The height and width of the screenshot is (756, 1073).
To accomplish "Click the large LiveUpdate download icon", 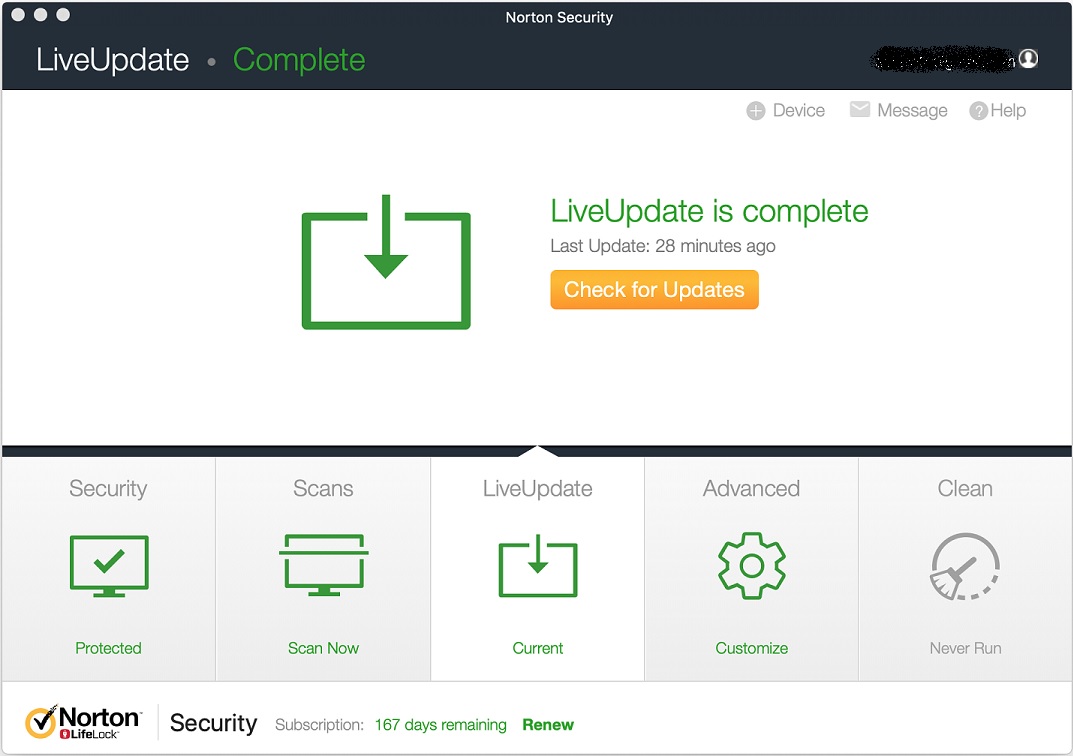I will [x=386, y=262].
